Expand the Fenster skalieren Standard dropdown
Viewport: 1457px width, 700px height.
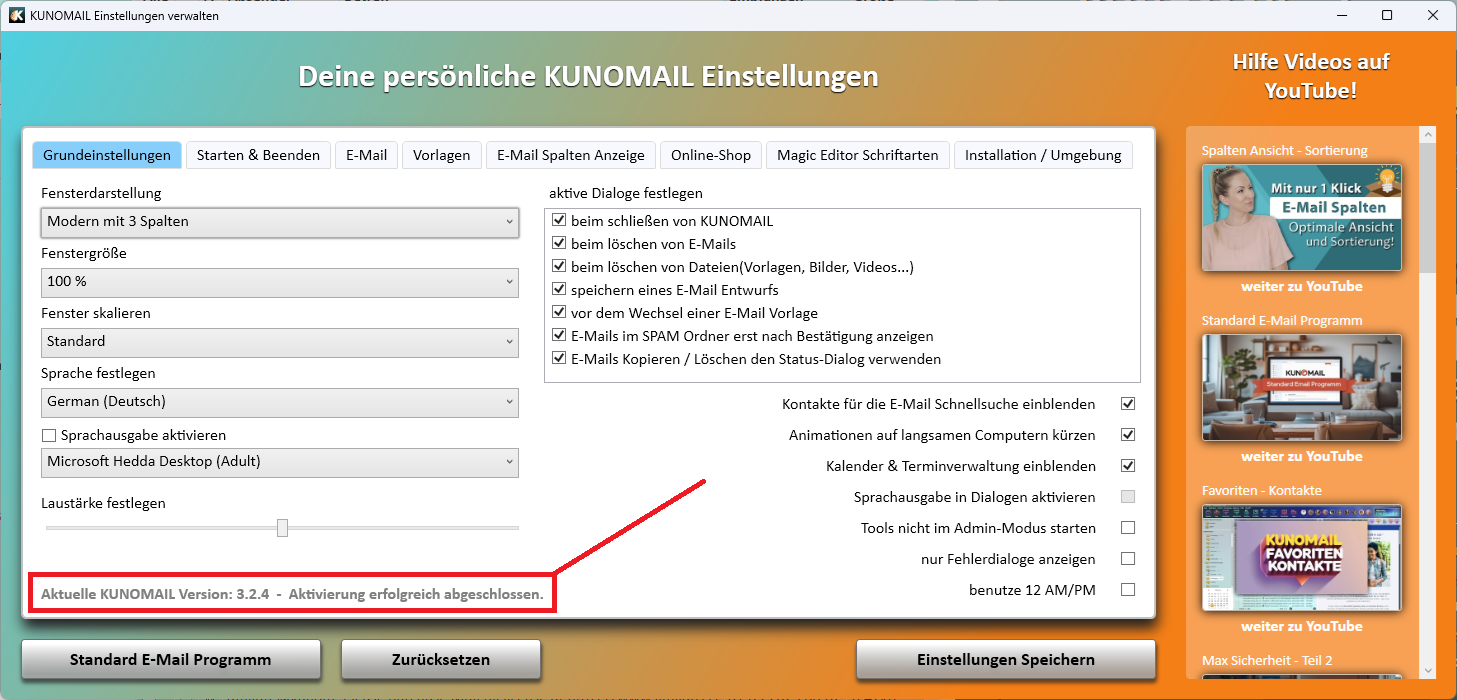(x=280, y=342)
